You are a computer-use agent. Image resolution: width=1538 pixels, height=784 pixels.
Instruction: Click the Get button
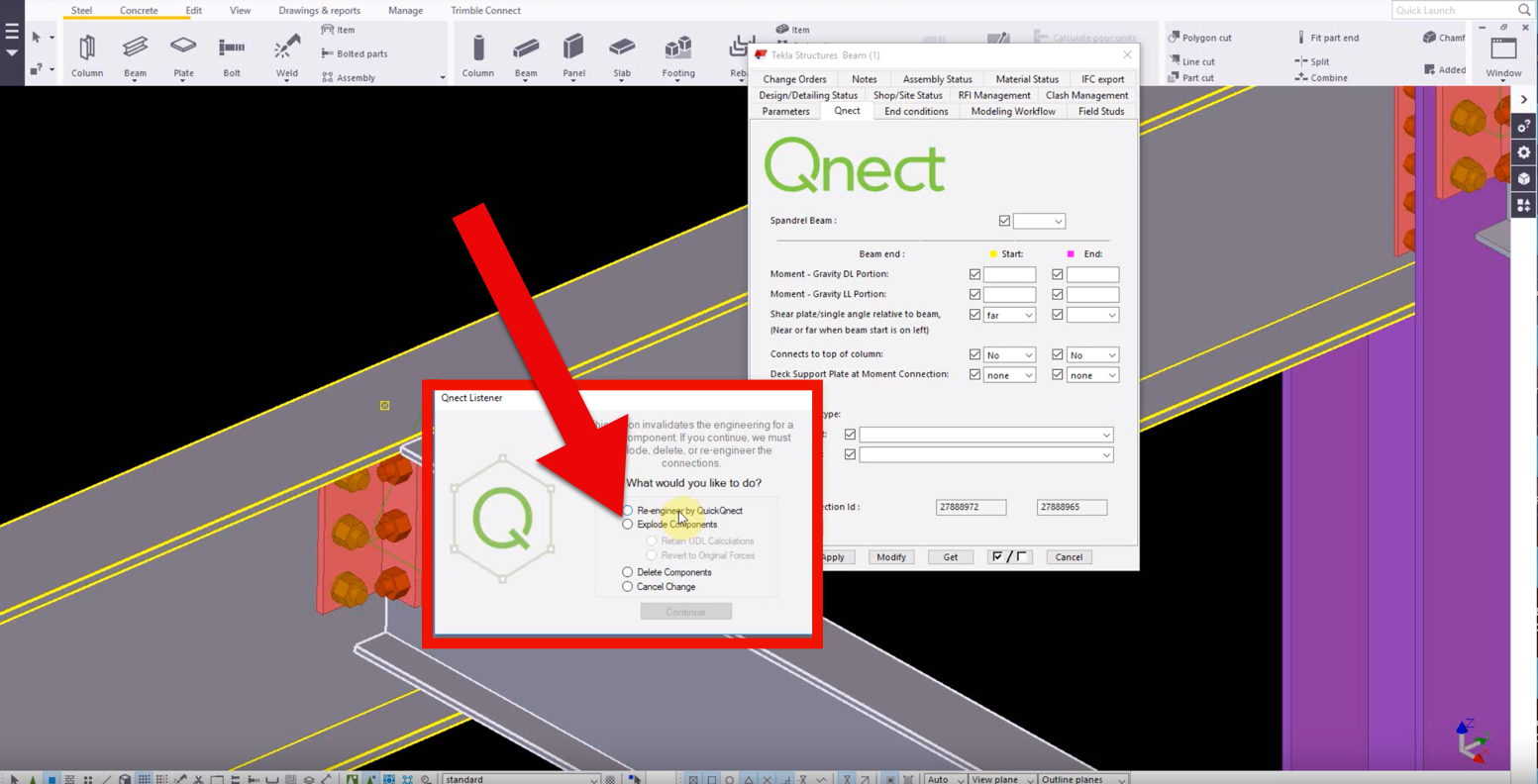pyautogui.click(x=950, y=556)
